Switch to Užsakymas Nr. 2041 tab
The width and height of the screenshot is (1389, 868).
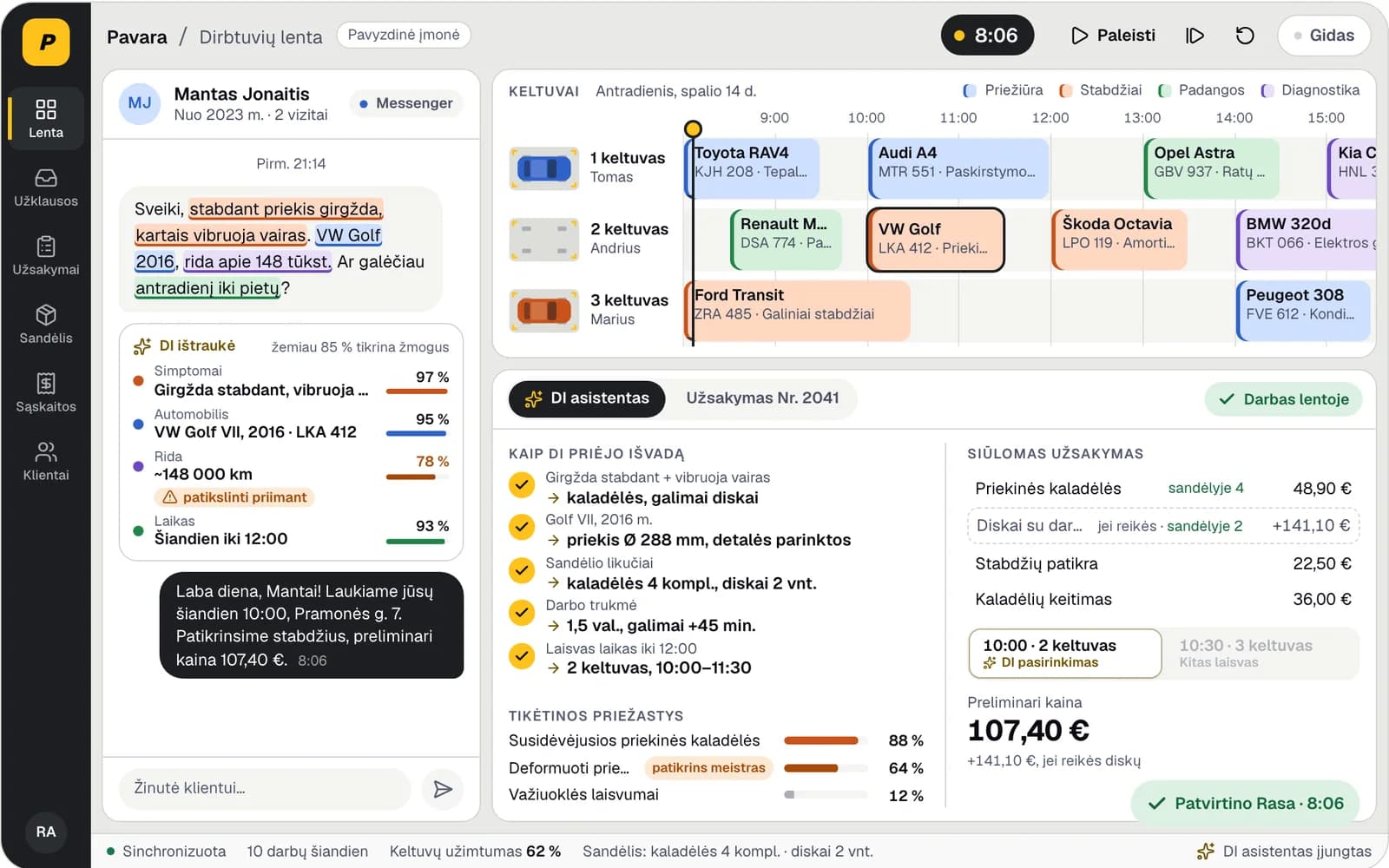[x=762, y=398]
